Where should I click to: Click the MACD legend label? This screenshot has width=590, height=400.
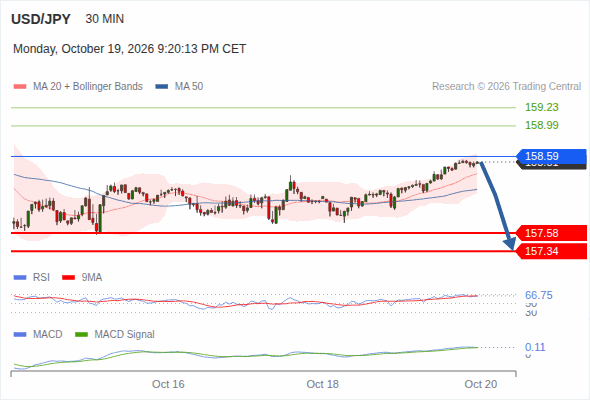click(x=47, y=335)
